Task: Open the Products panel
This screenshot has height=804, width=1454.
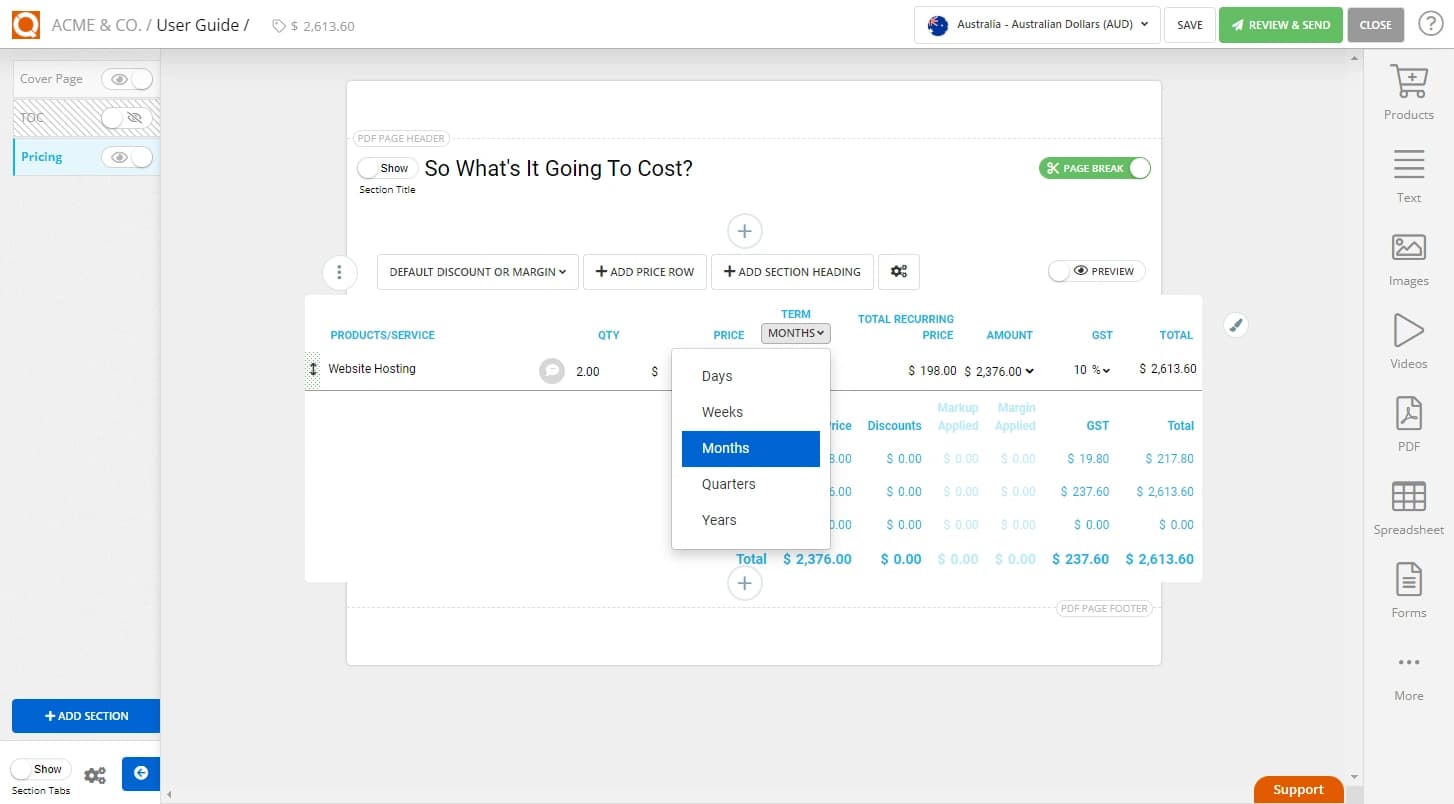Action: (1408, 90)
